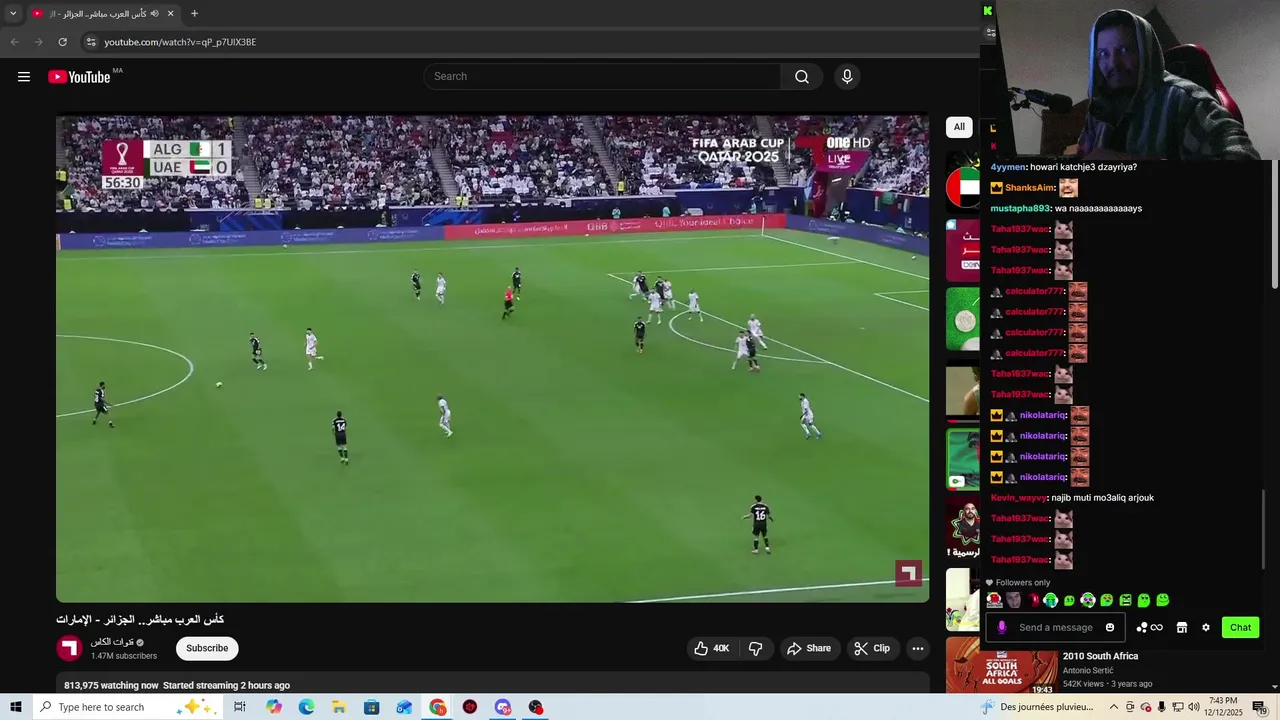Open the chat shop icon
The height and width of the screenshot is (720, 1280).
click(x=1181, y=627)
